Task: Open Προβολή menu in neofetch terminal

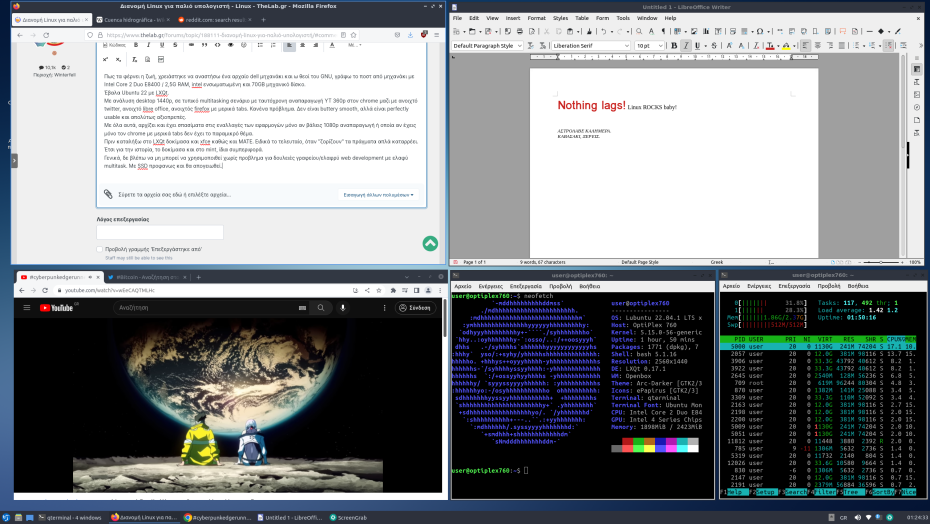Action: click(x=560, y=286)
